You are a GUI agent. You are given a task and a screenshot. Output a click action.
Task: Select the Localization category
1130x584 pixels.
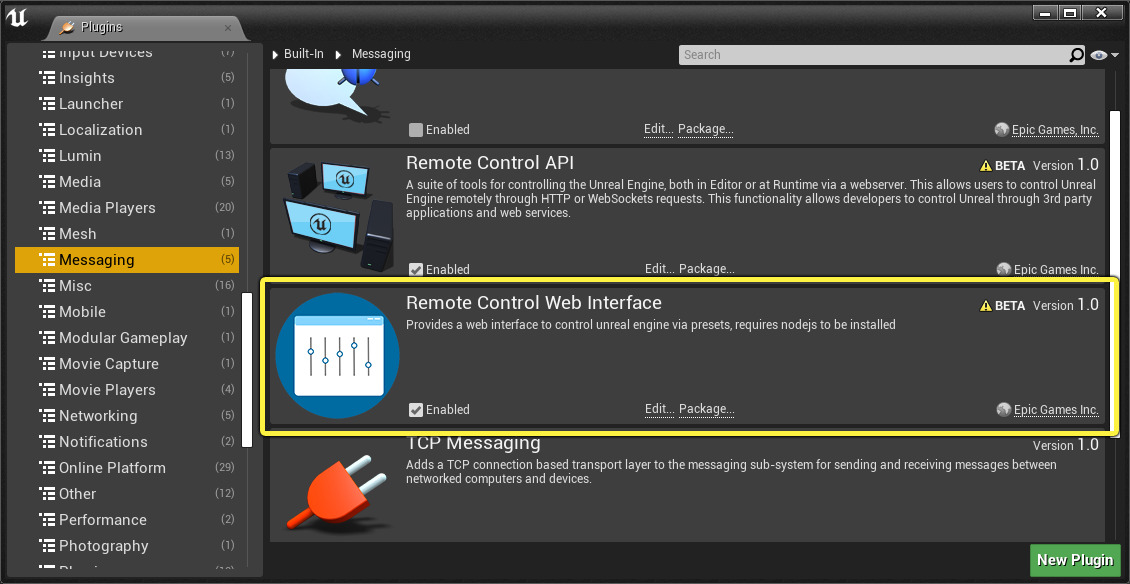point(127,130)
